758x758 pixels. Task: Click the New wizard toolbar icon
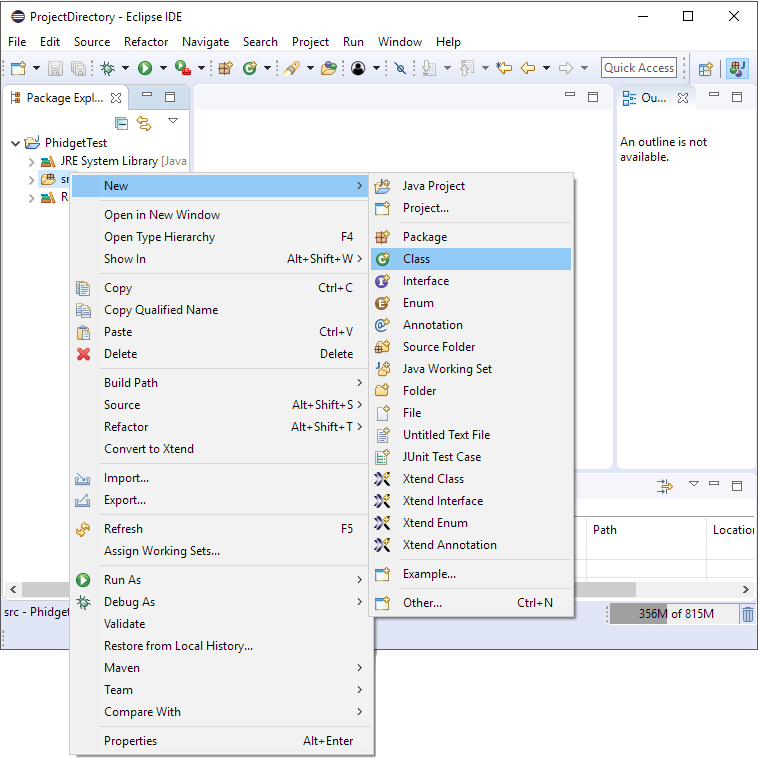(18, 68)
